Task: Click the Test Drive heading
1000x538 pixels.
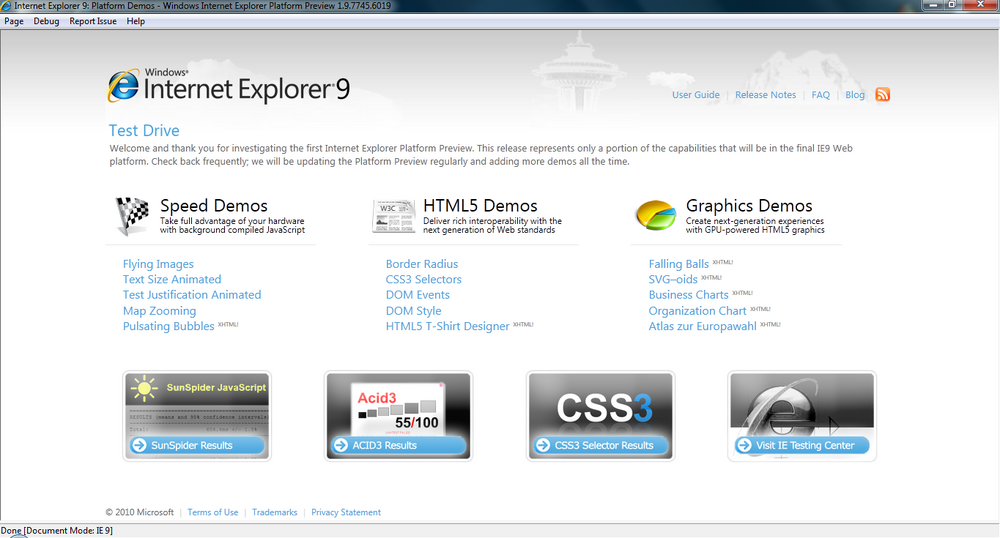Action: point(144,131)
